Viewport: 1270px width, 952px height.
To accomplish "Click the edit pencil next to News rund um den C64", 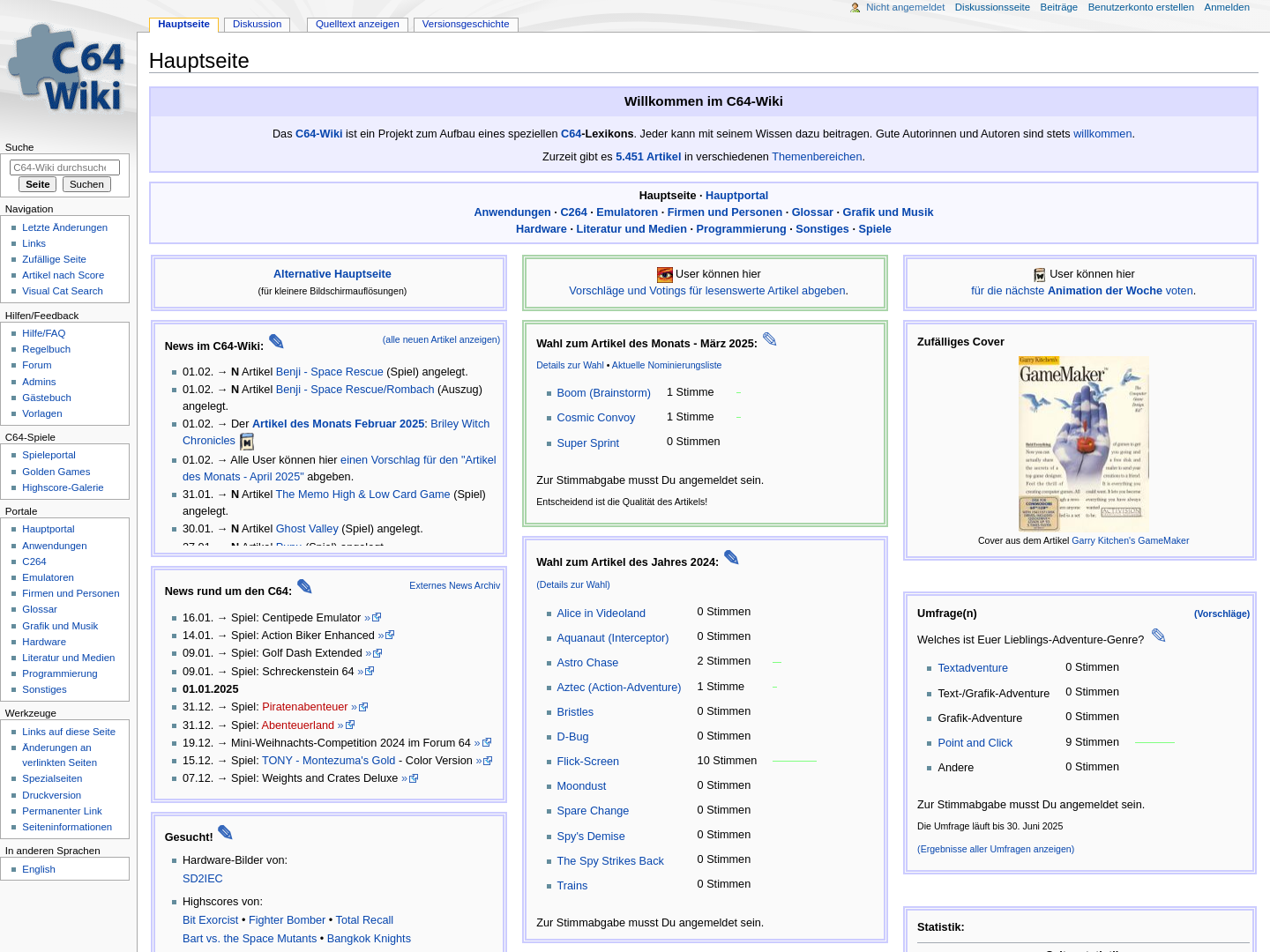I will point(304,587).
